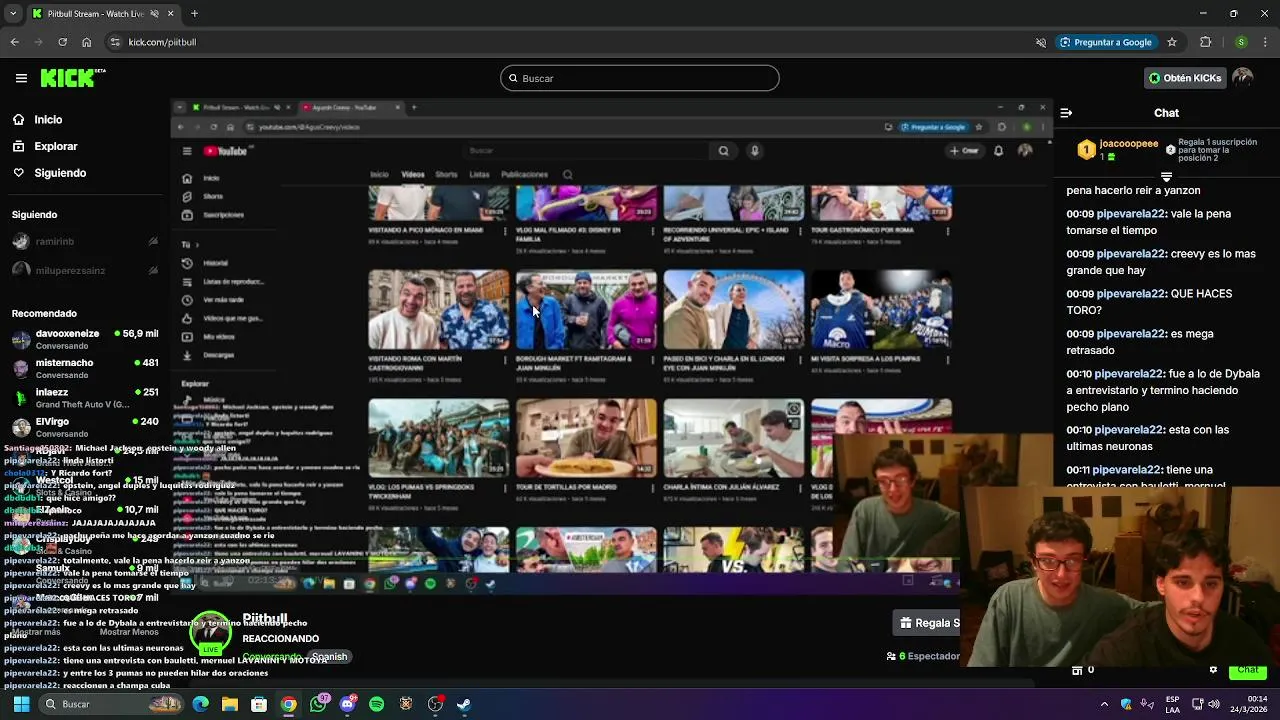Click notification bell in streamed YouTube window

point(998,151)
